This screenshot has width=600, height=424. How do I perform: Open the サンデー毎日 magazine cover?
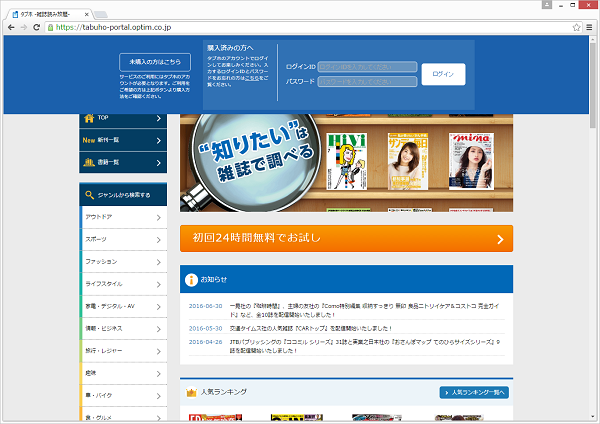pyautogui.click(x=408, y=161)
